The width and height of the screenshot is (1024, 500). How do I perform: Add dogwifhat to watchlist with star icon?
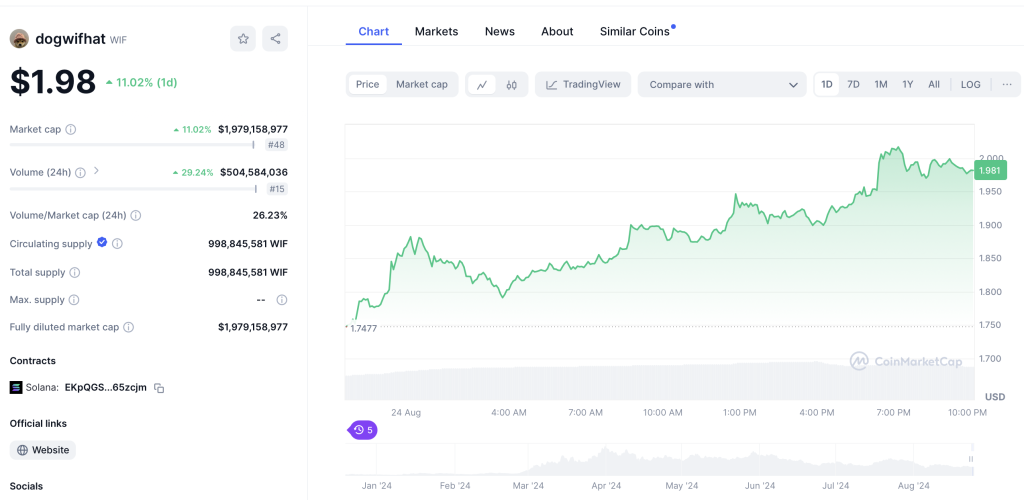tap(243, 39)
